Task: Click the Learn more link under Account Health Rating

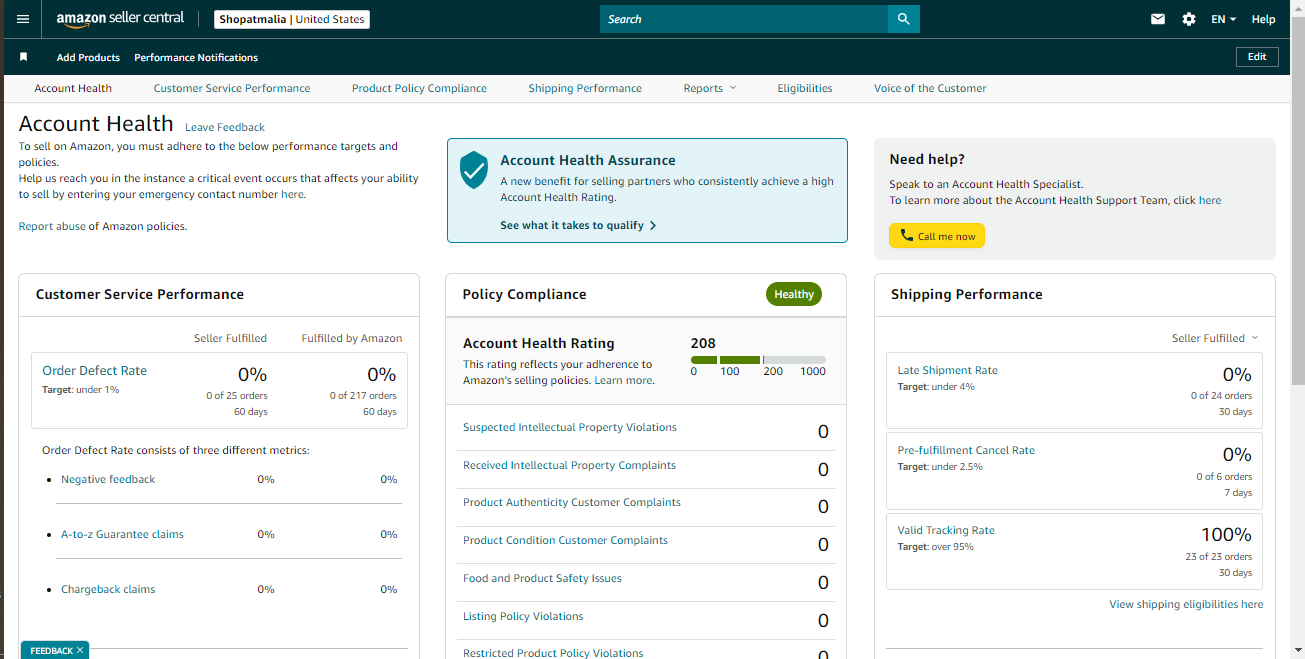Action: 625,380
